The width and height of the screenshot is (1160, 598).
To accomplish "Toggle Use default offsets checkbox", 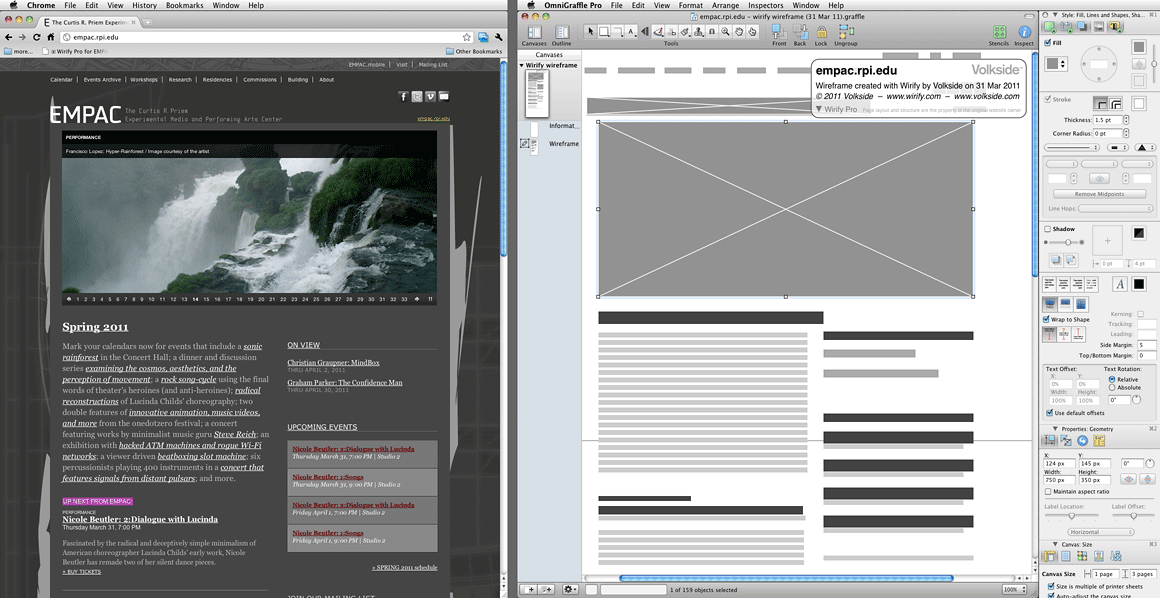I will point(1050,413).
